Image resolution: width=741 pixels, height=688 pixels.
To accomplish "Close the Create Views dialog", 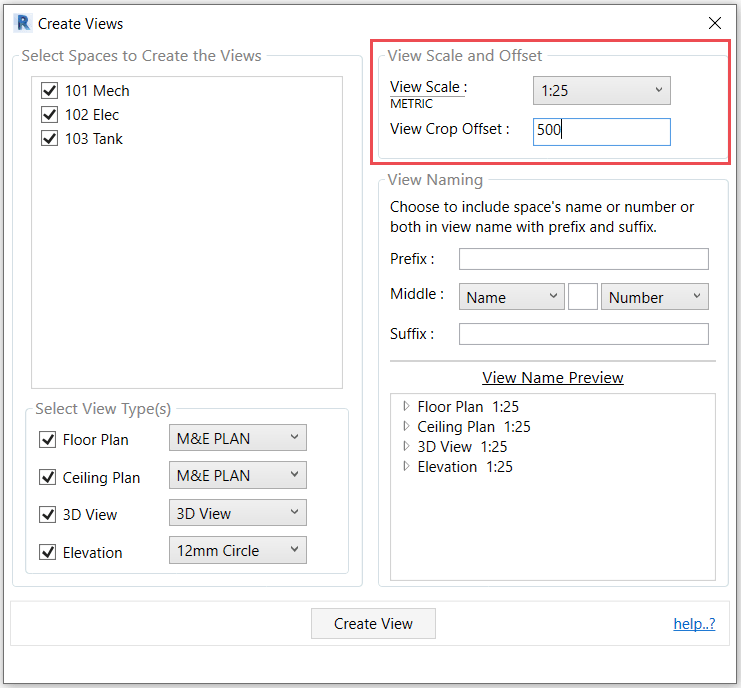I will point(714,23).
